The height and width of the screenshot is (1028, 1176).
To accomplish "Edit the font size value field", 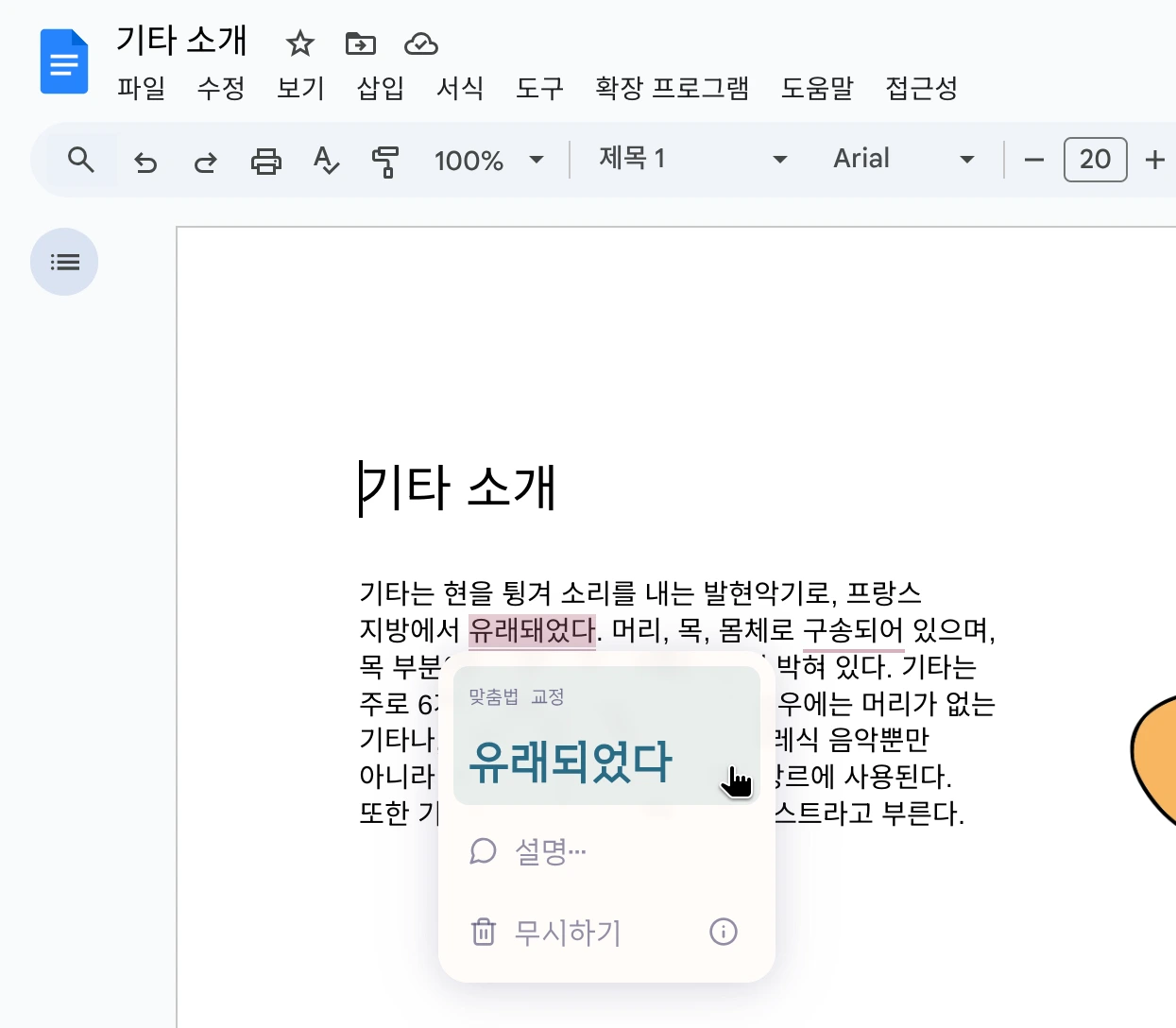I will point(1095,160).
